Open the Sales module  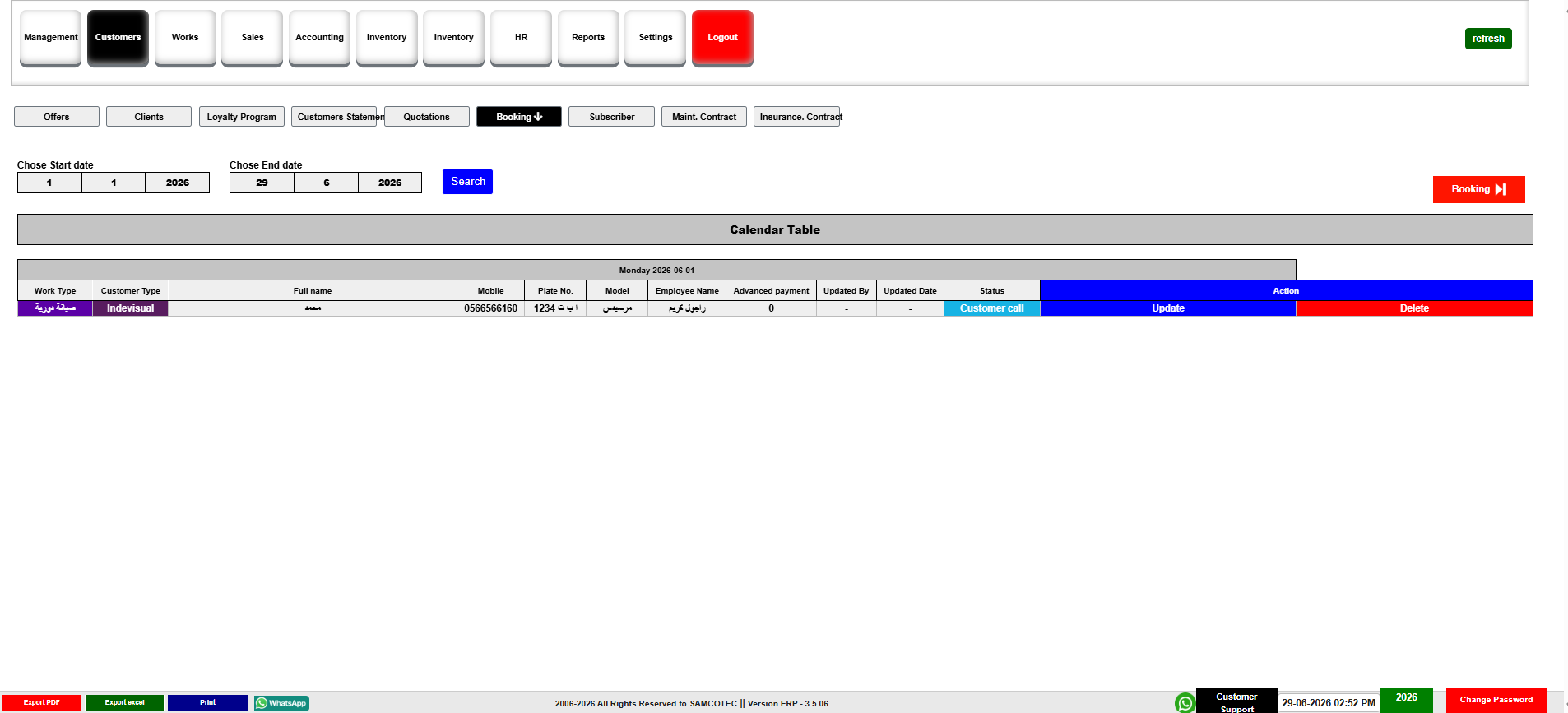253,38
